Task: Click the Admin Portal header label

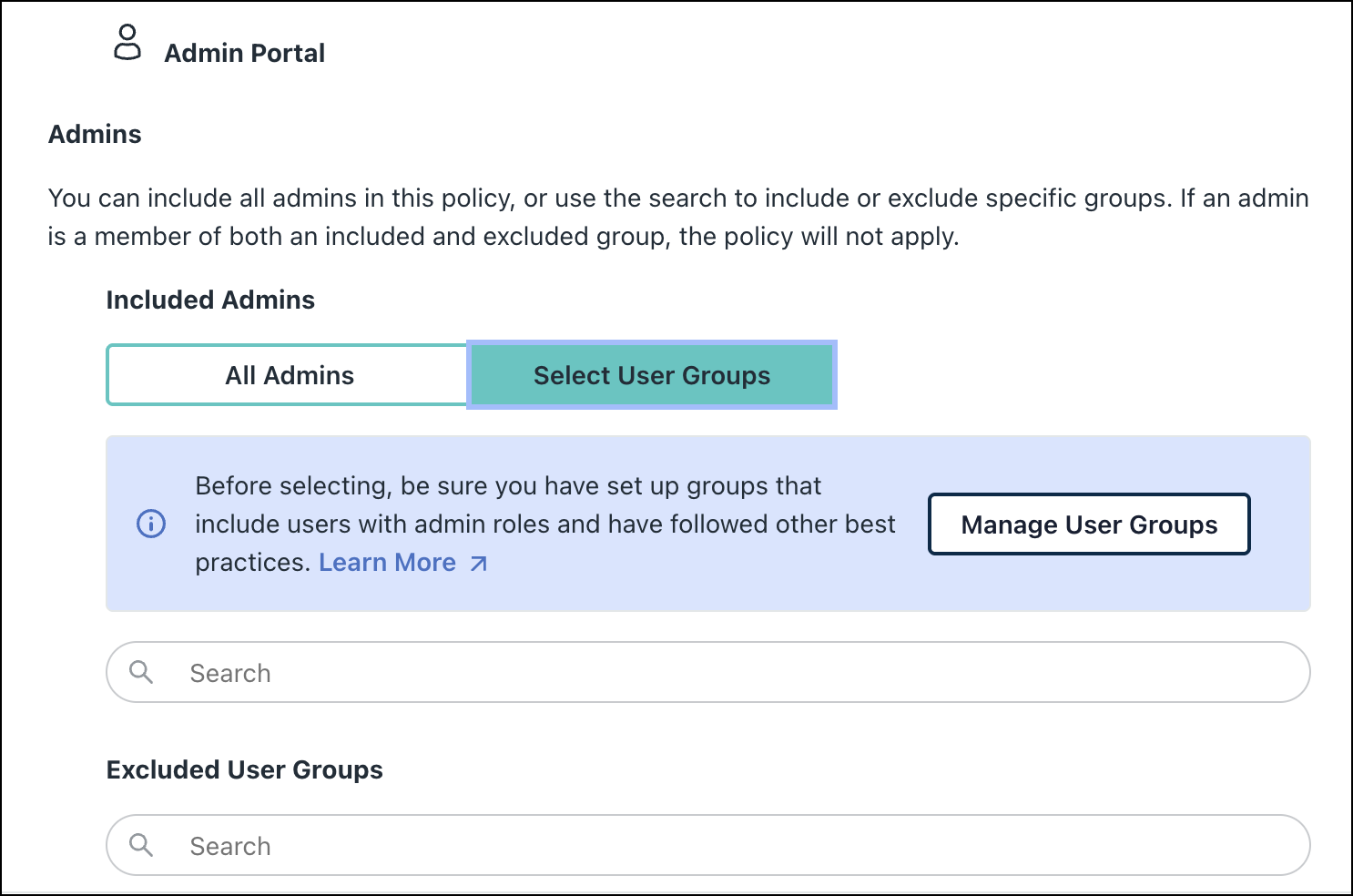Action: 244,52
